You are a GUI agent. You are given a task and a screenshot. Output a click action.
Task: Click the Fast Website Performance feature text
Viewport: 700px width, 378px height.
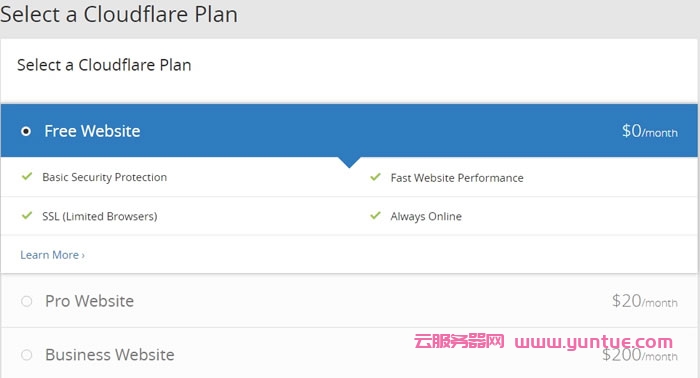coord(457,178)
